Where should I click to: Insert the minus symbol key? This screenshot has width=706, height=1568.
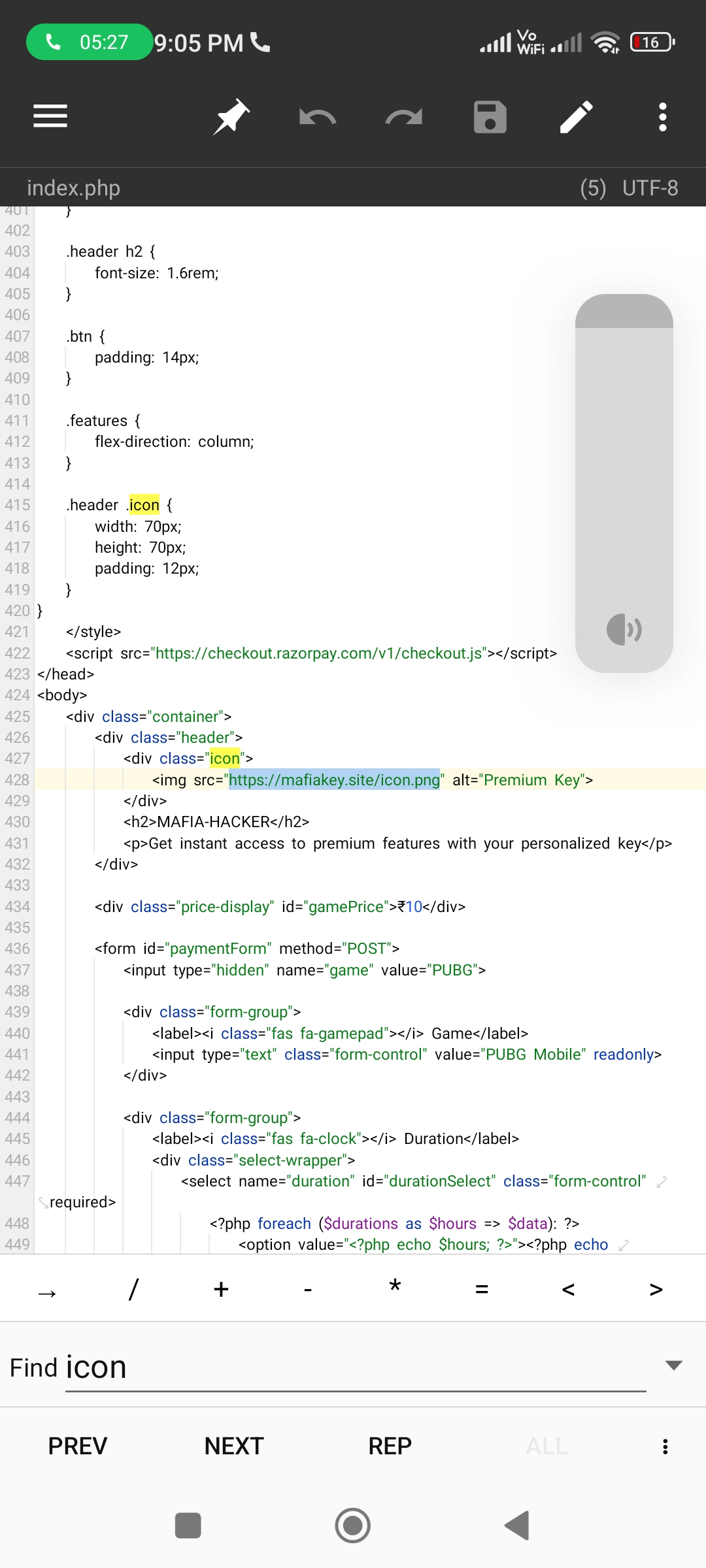(x=308, y=1290)
